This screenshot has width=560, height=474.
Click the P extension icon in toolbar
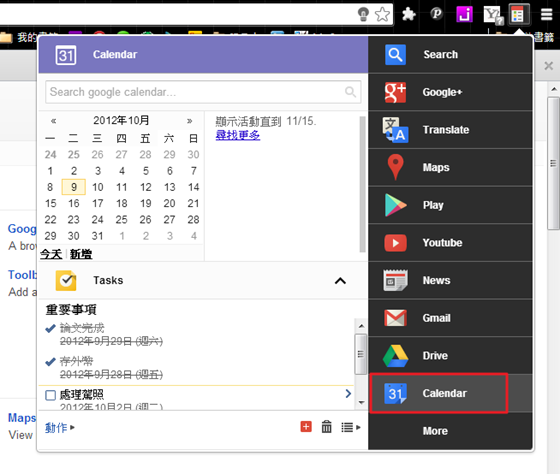(x=436, y=14)
